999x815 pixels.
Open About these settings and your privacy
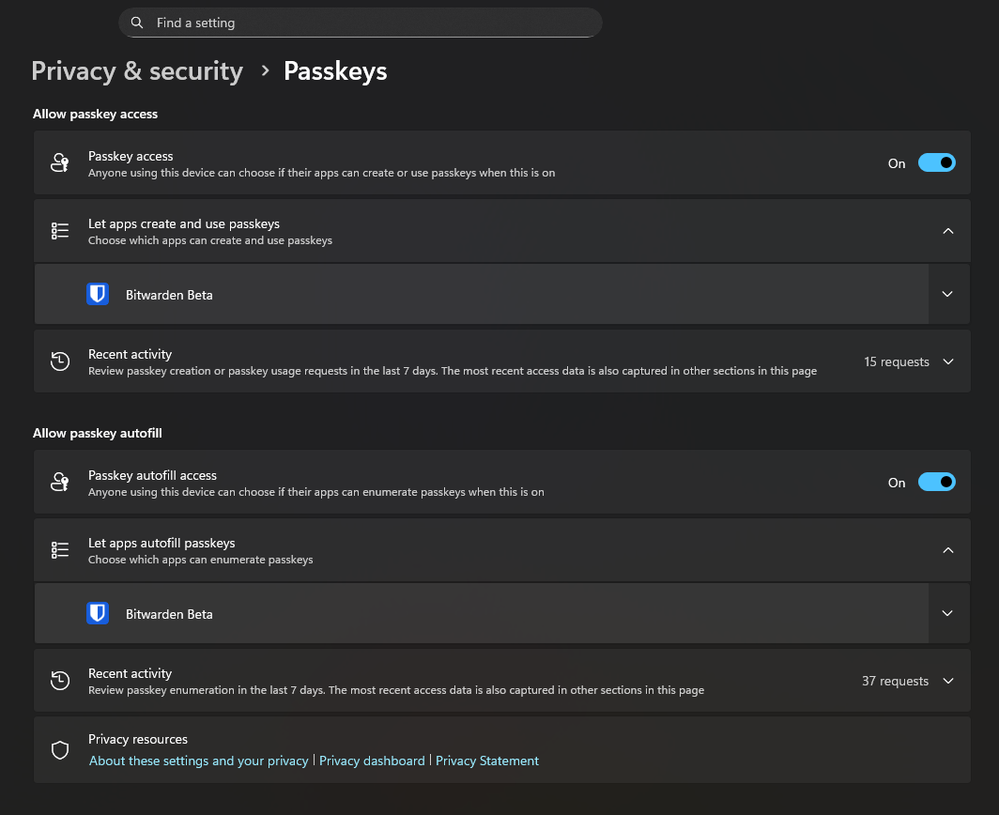199,761
